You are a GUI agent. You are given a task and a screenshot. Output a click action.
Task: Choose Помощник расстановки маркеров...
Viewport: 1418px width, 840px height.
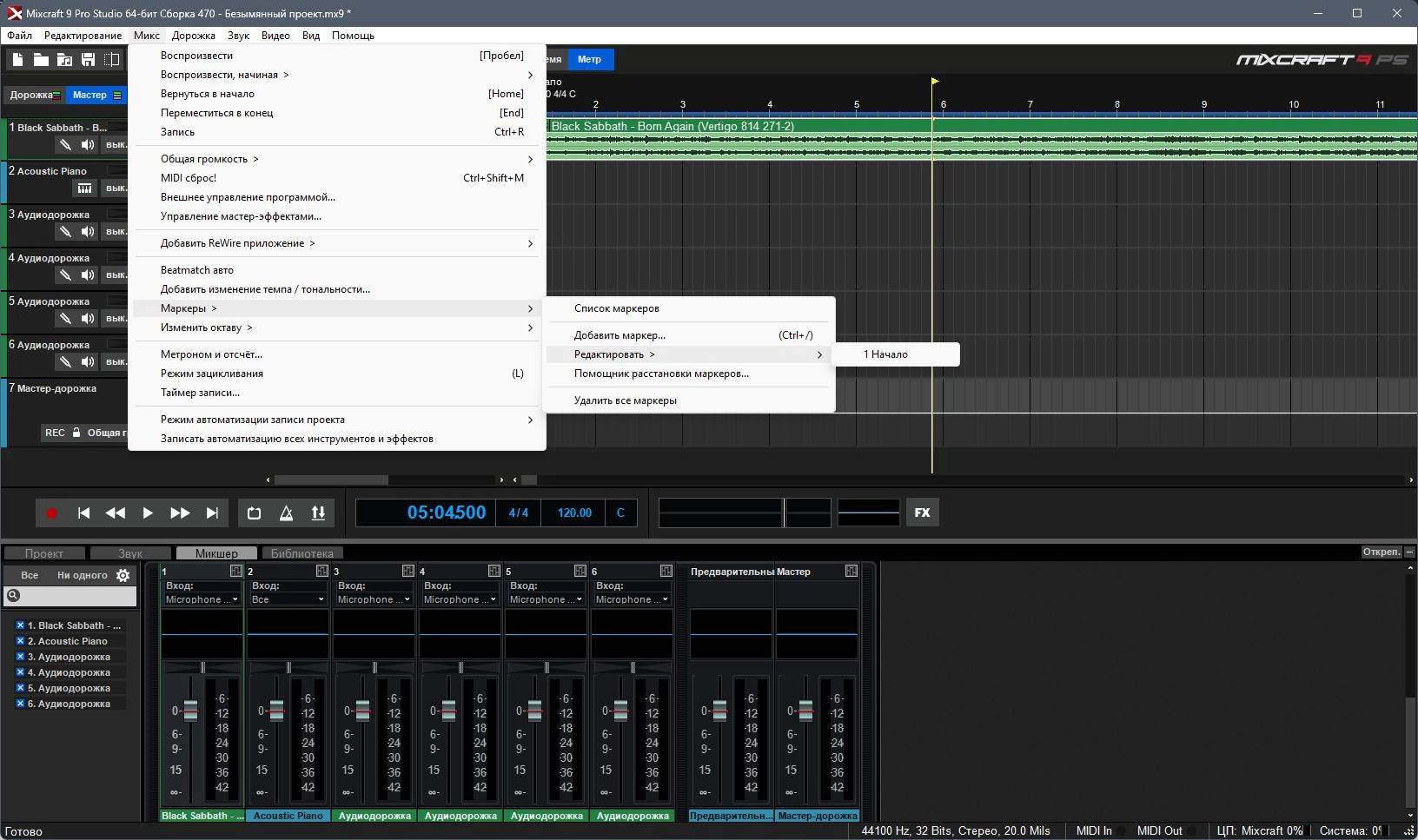pyautogui.click(x=688, y=374)
